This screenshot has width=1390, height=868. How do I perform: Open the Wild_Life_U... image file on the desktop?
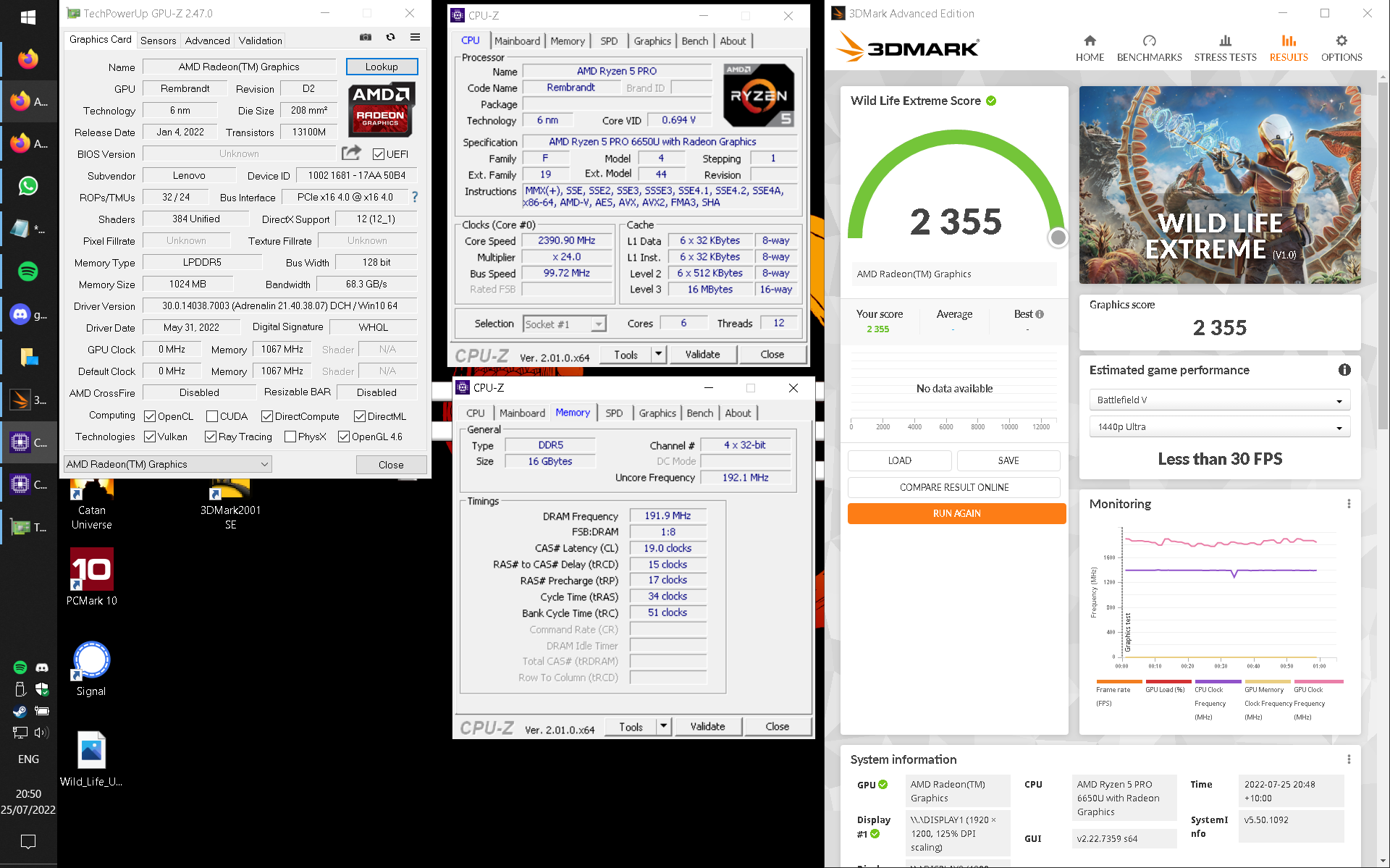92,759
